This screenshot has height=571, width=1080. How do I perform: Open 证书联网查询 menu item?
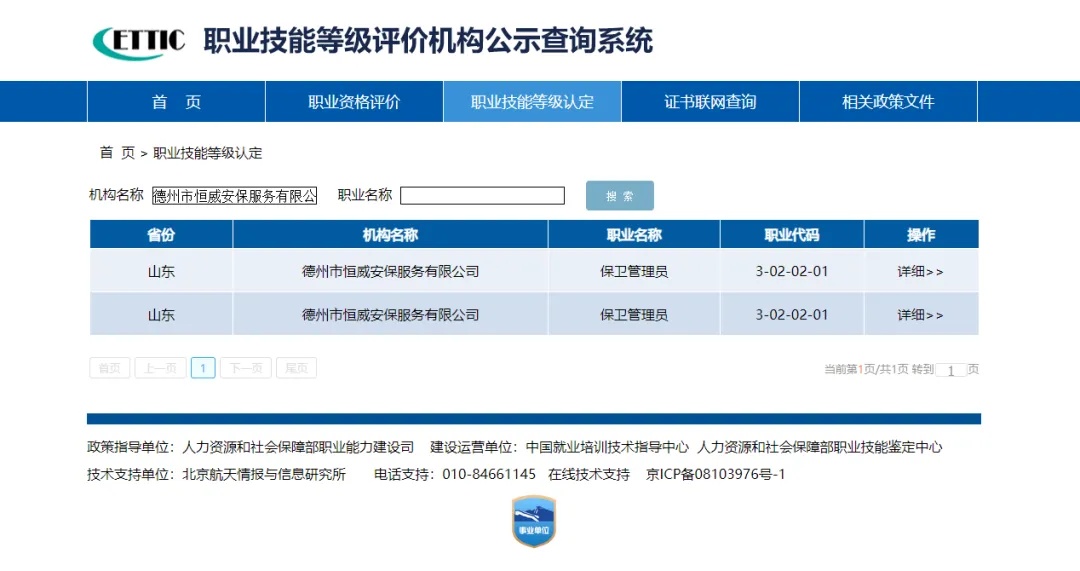(x=710, y=102)
